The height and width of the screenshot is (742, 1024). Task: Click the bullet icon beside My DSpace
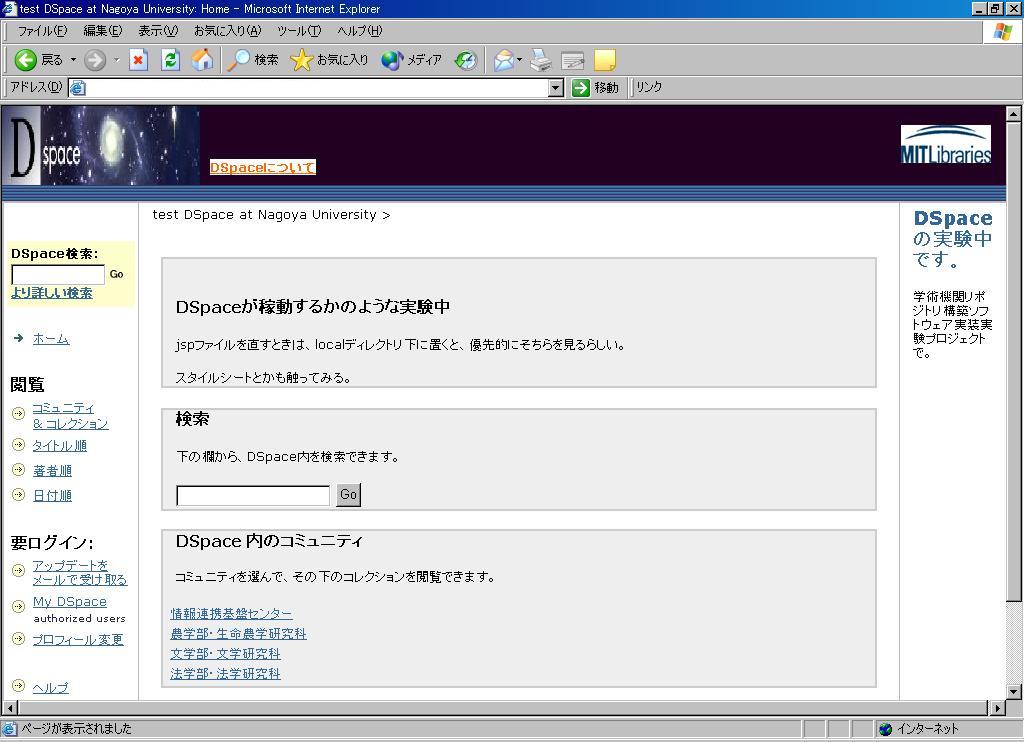pos(18,607)
